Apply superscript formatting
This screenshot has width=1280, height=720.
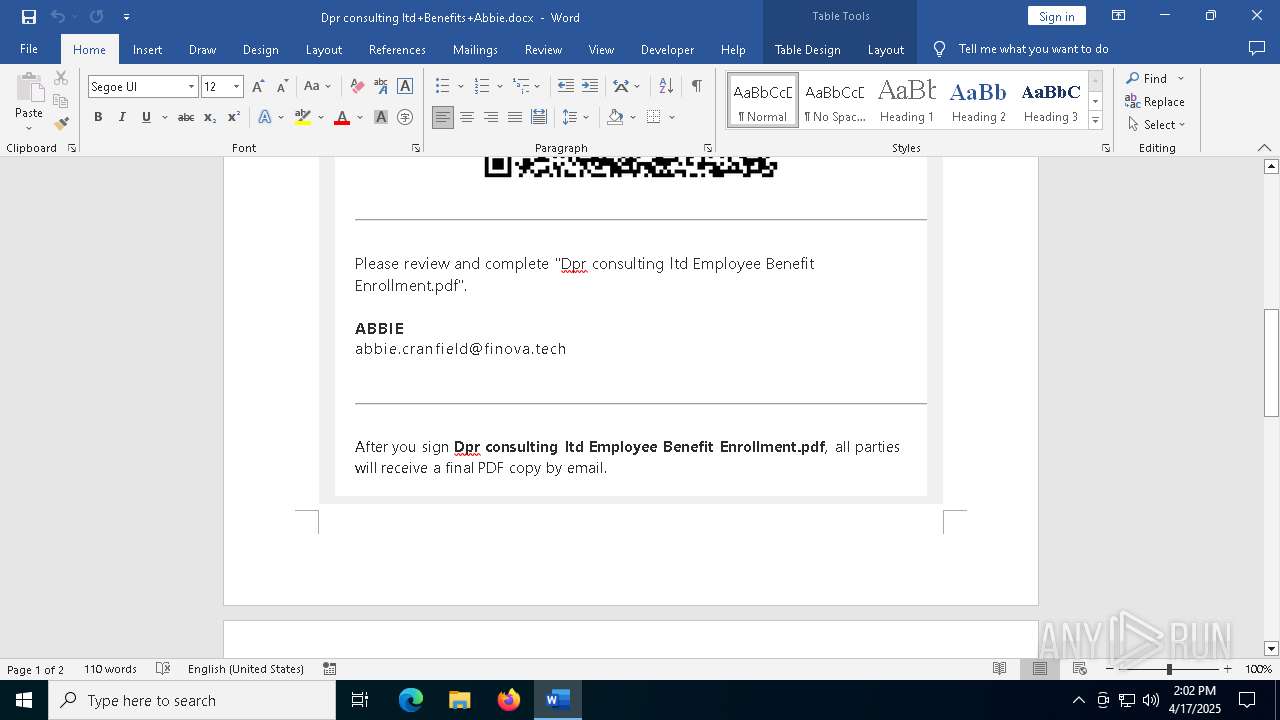point(234,117)
